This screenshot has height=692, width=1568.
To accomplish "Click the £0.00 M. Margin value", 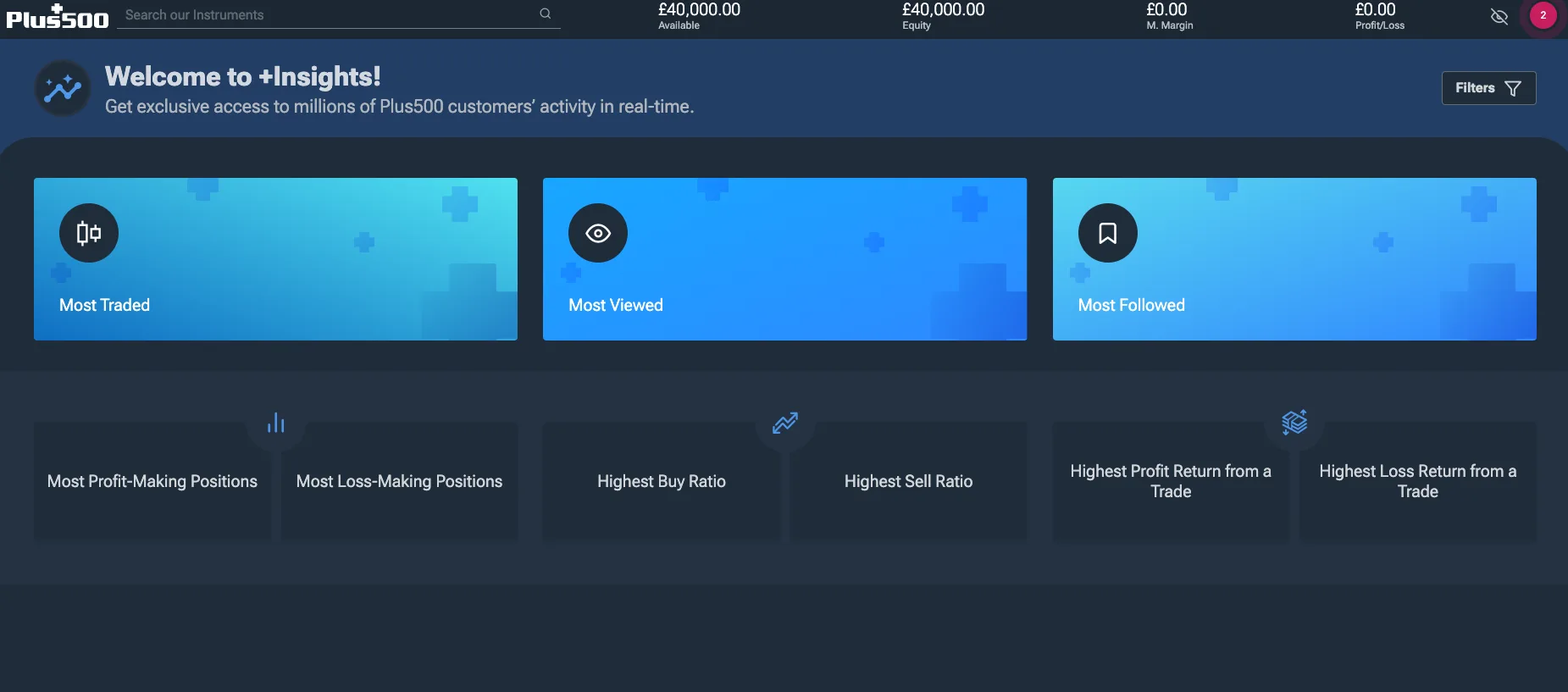I will 1166,10.
